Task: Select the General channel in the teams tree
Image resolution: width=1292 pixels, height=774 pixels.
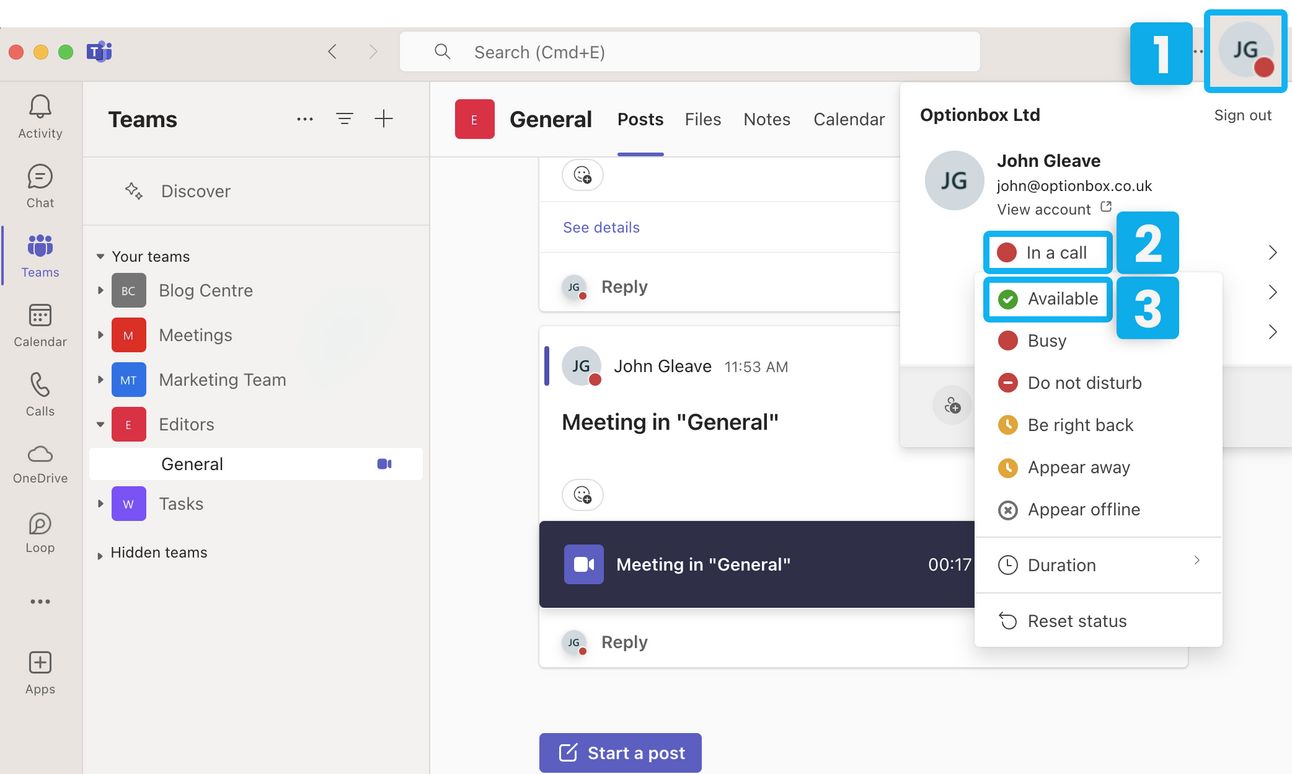Action: (x=256, y=464)
